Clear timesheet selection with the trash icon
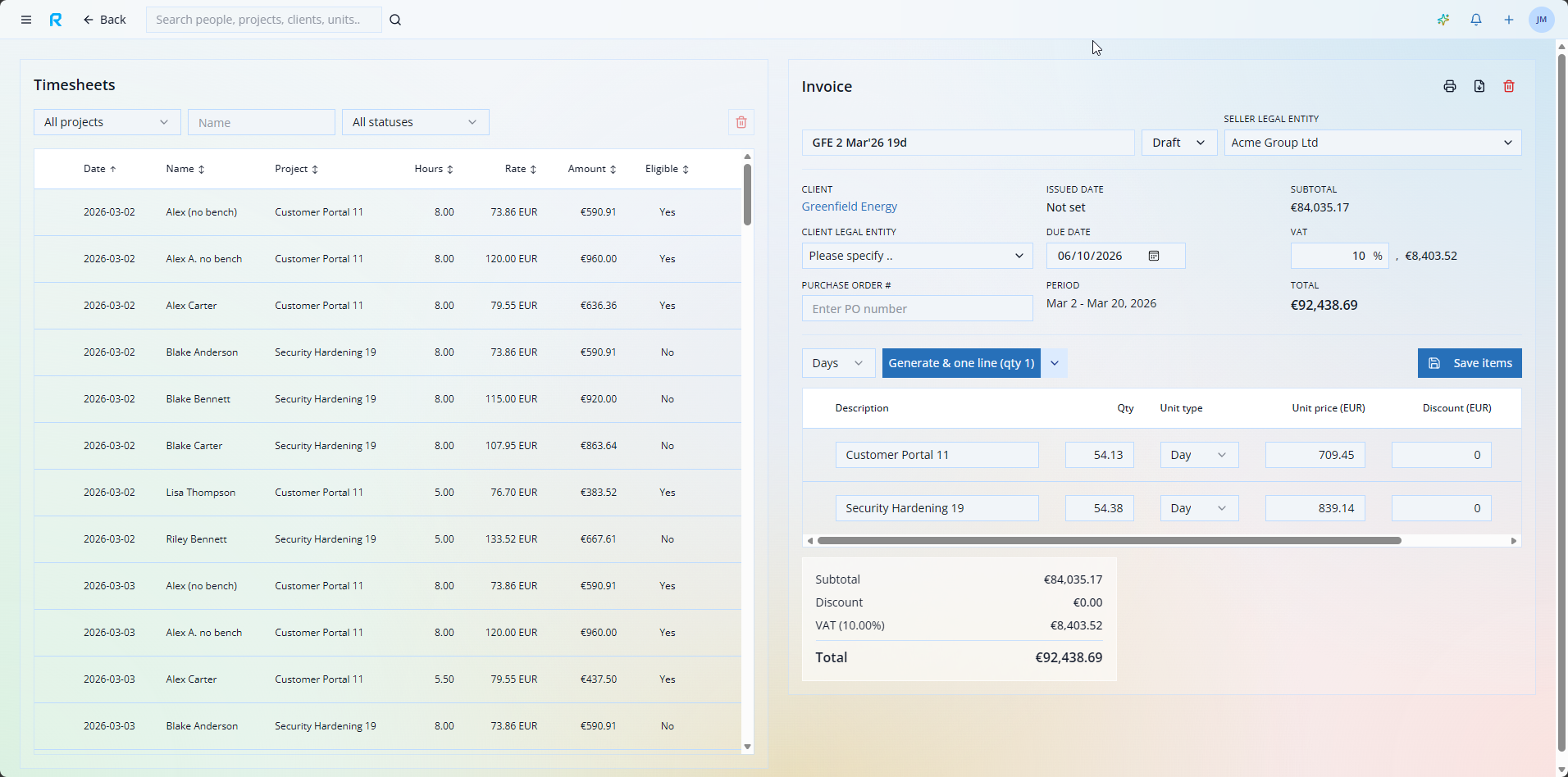 (741, 121)
